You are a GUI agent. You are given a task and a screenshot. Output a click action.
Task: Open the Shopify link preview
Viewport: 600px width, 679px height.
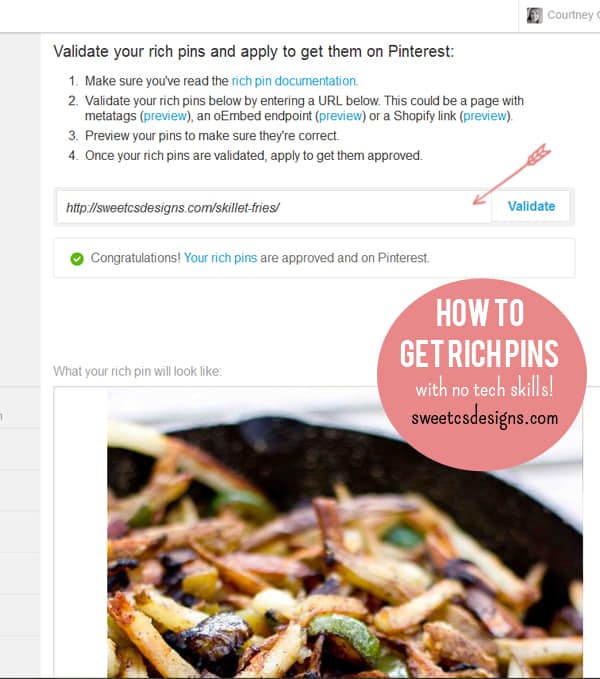coord(485,116)
